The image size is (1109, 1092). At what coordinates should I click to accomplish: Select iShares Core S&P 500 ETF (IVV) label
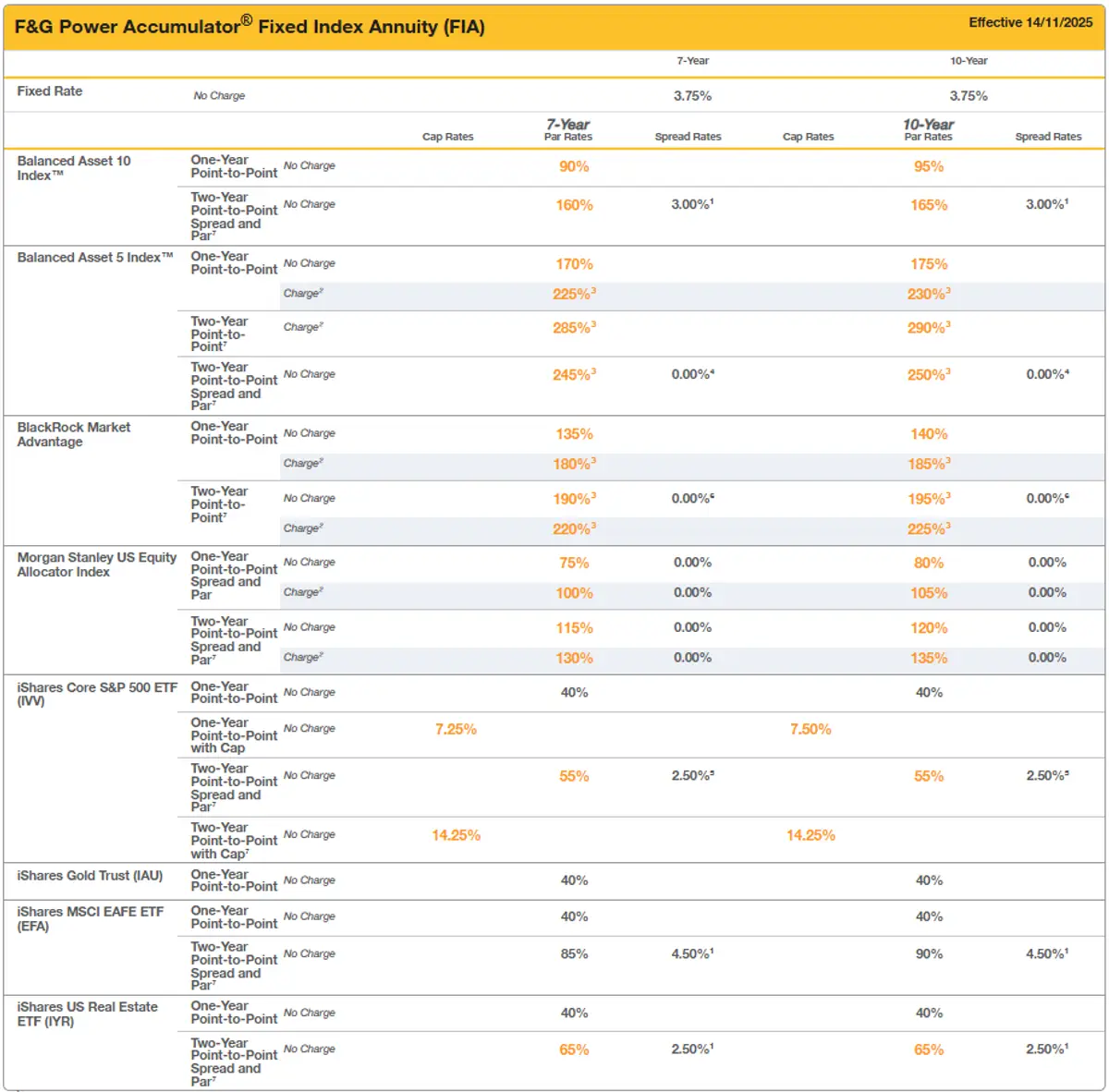(x=96, y=694)
